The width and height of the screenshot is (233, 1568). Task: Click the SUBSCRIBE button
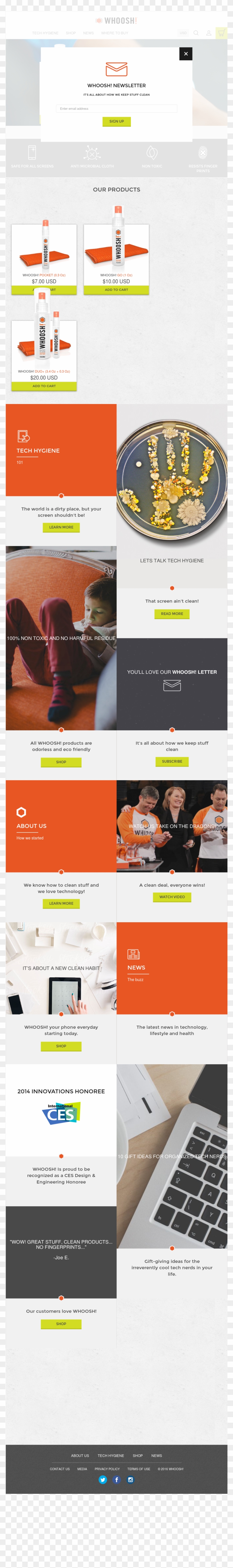(172, 761)
